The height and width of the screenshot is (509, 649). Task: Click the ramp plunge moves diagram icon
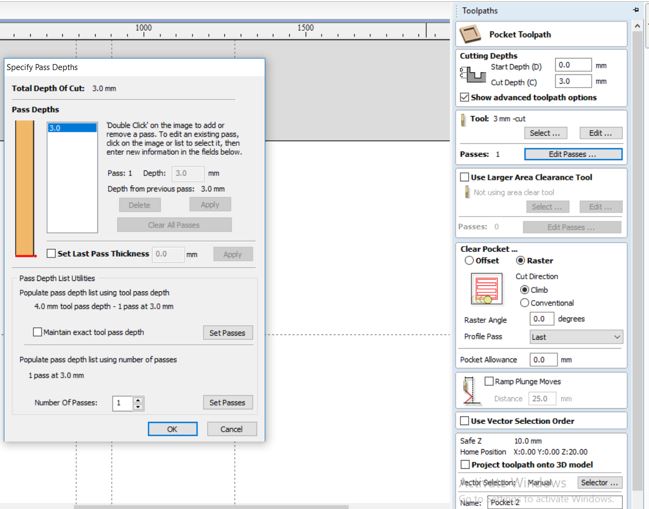point(470,390)
